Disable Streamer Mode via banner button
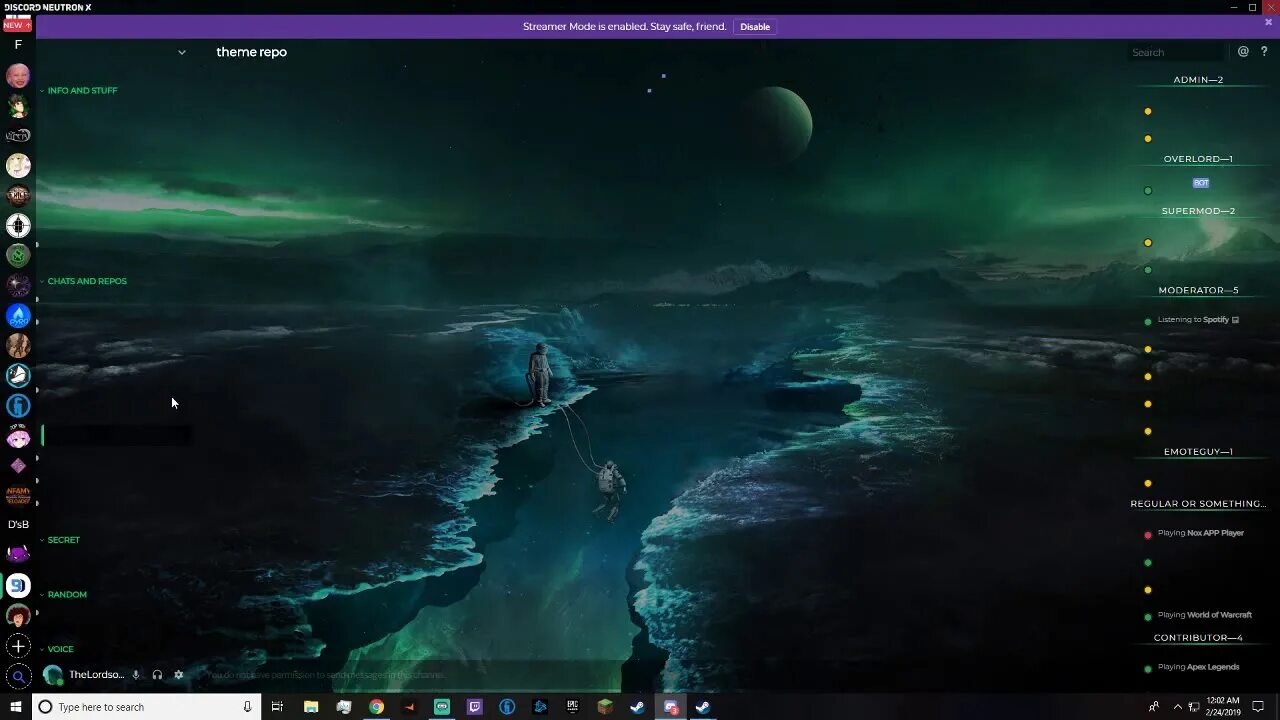 coord(755,27)
